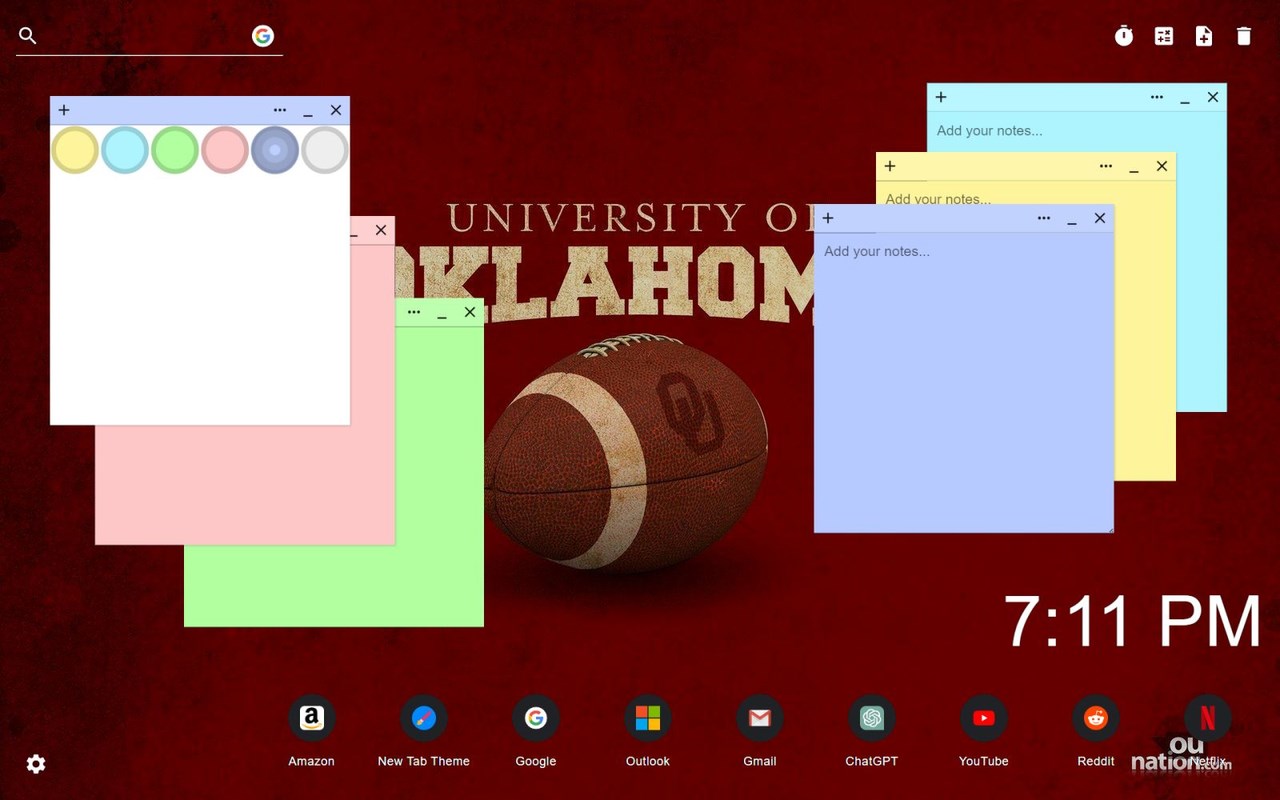
Task: Open the three-dot menu on the purple note
Action: [1044, 218]
